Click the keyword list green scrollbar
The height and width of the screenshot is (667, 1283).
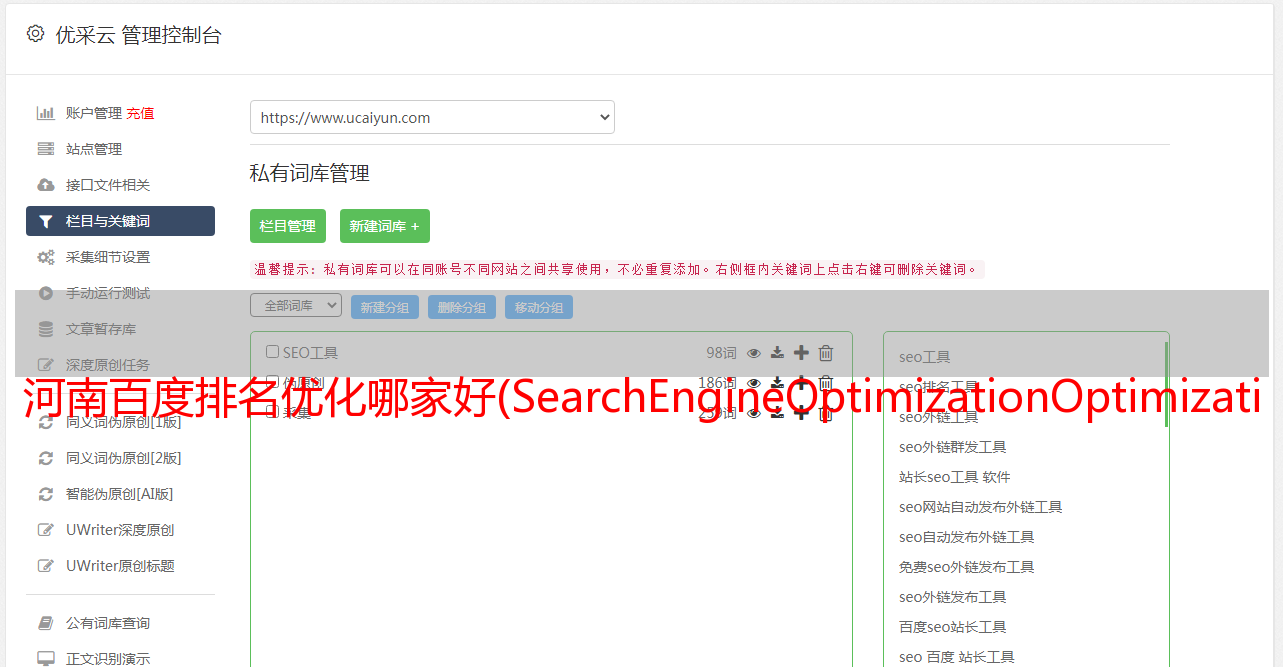tap(1166, 385)
